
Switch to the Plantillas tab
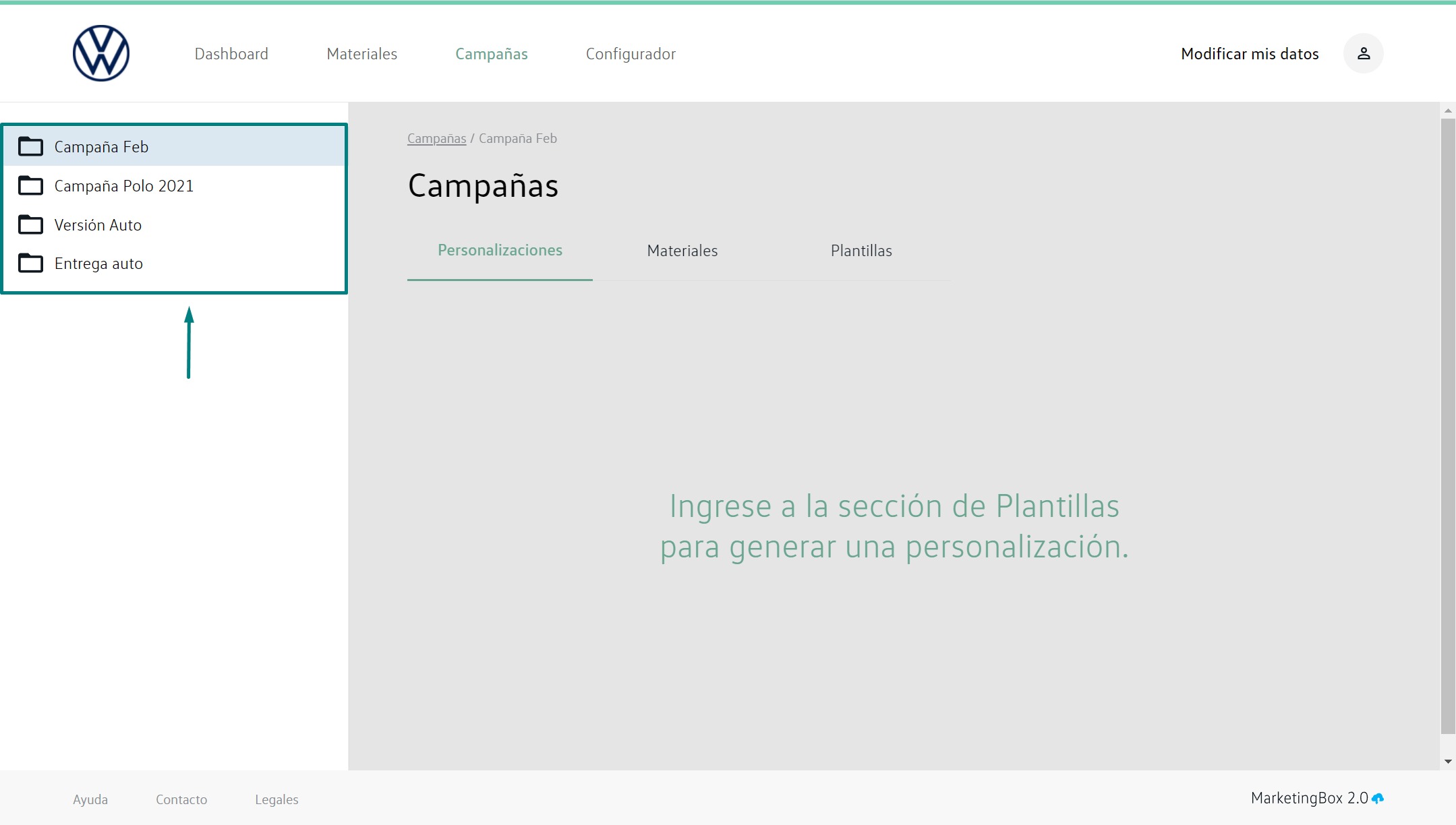click(x=861, y=251)
